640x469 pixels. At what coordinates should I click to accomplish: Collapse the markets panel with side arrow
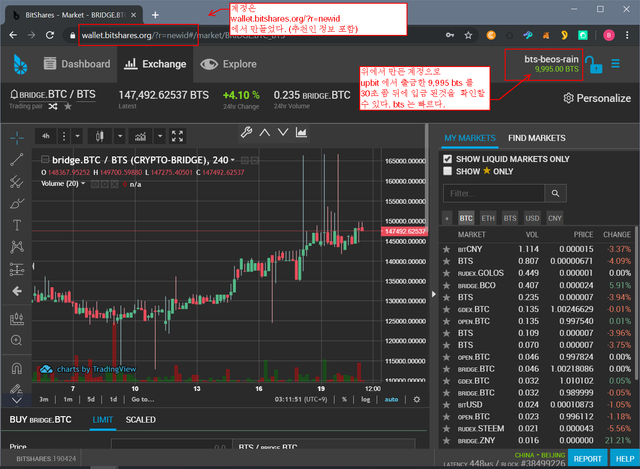[433, 294]
